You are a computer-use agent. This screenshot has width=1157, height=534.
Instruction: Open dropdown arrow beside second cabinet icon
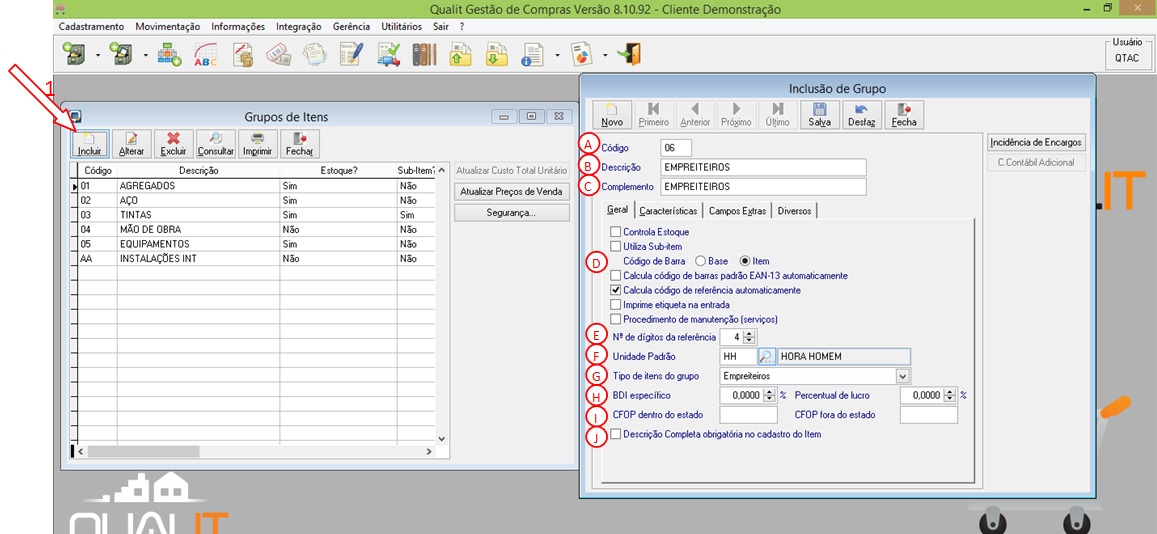tap(145, 55)
